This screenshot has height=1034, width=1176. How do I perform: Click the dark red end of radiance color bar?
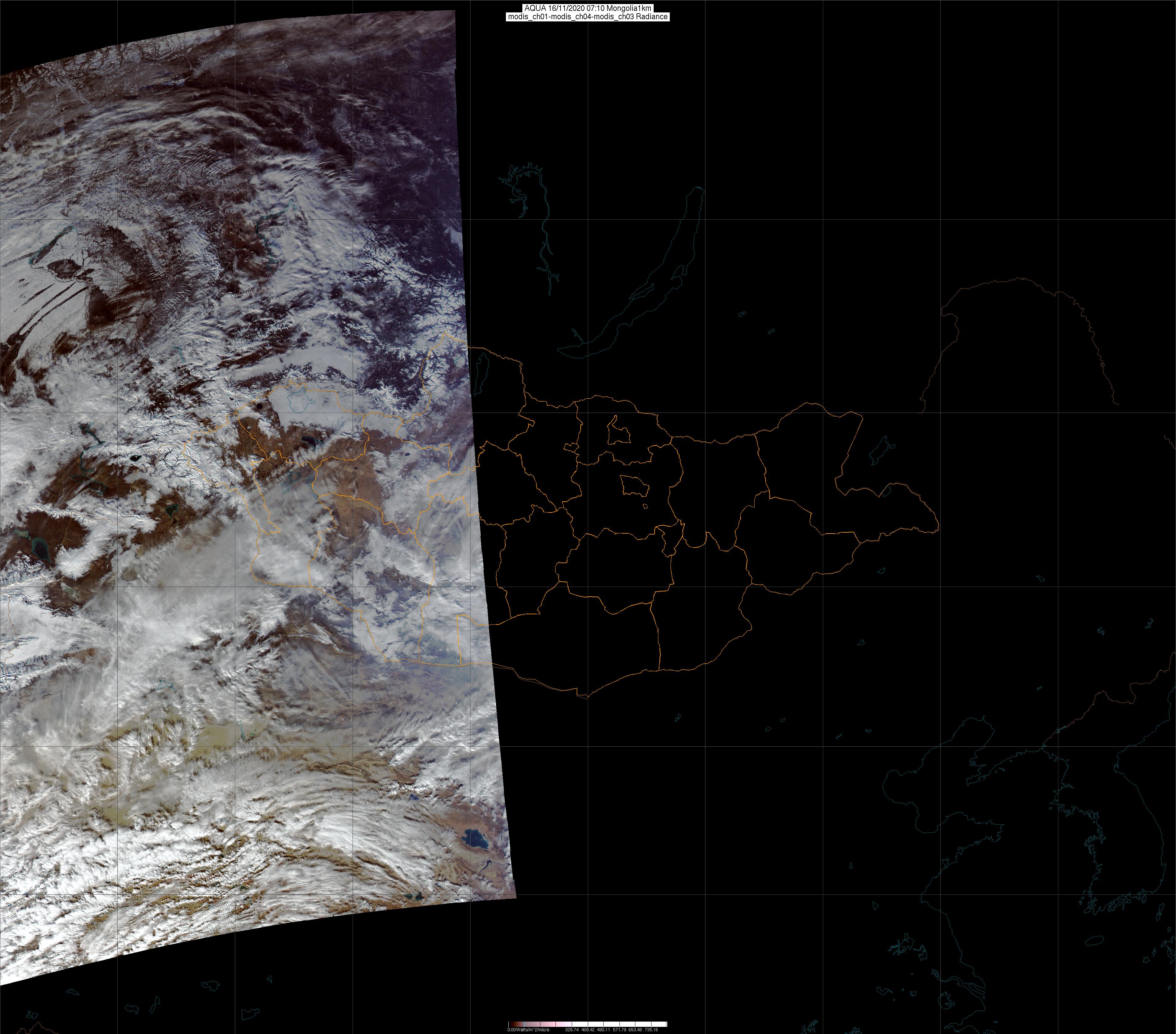coord(512,1024)
